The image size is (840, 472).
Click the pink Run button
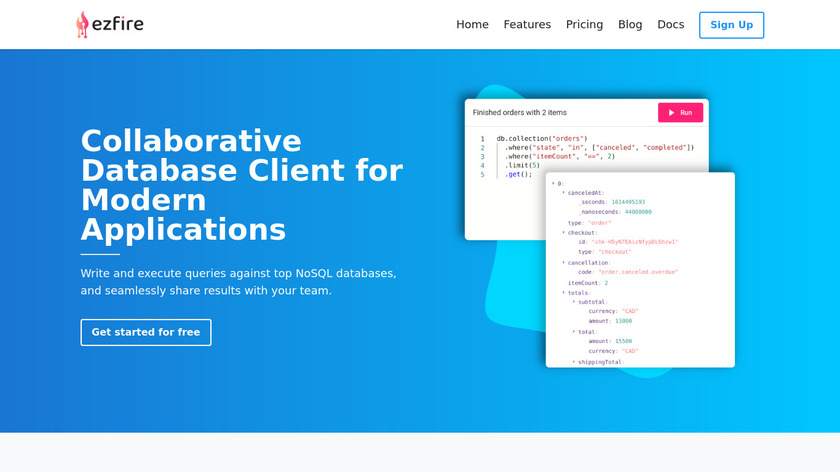[x=680, y=113]
